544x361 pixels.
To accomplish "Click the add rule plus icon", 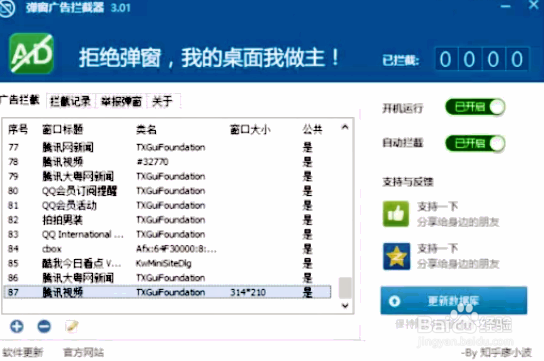I will click(x=17, y=326).
